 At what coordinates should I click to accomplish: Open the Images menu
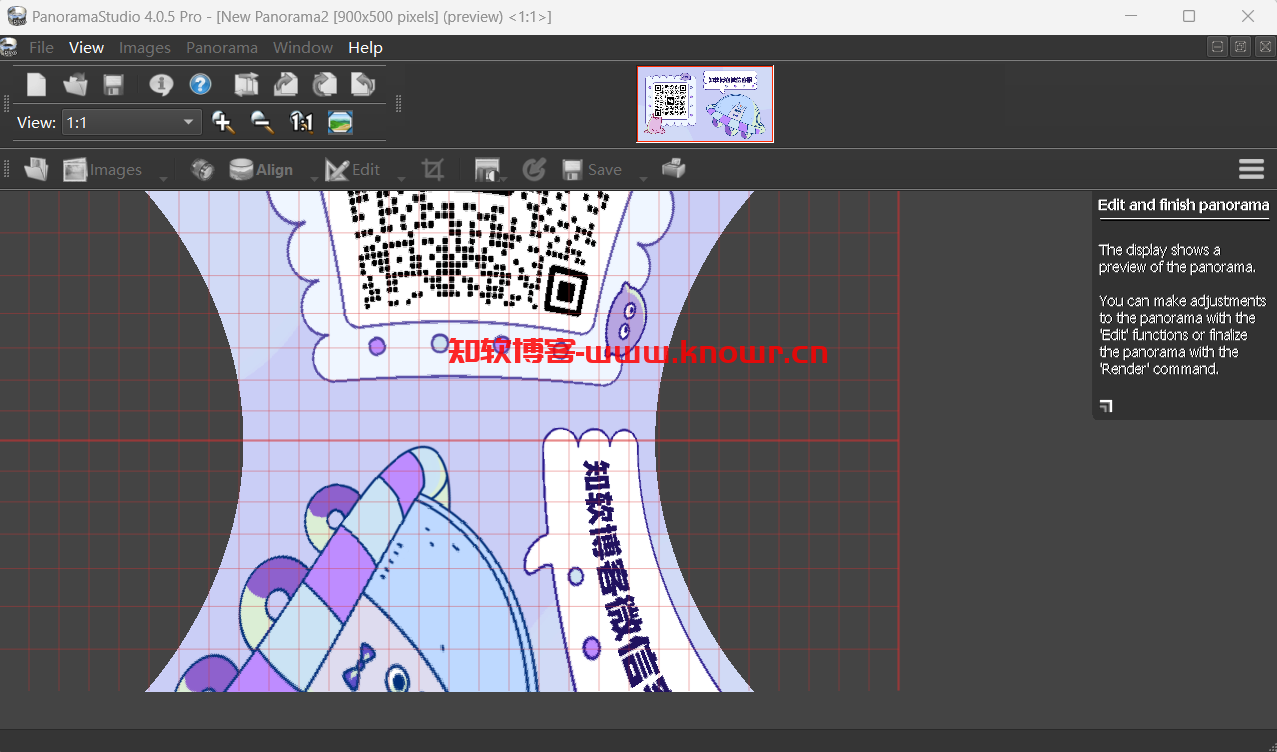[145, 47]
